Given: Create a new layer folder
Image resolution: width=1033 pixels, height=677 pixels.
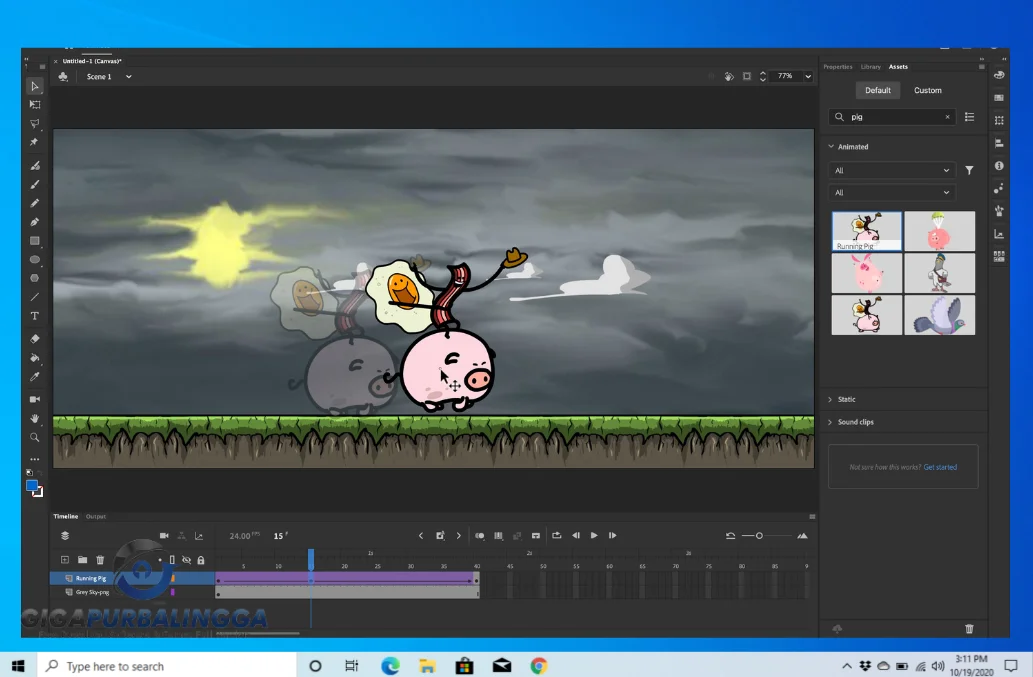Looking at the screenshot, I should point(82,560).
